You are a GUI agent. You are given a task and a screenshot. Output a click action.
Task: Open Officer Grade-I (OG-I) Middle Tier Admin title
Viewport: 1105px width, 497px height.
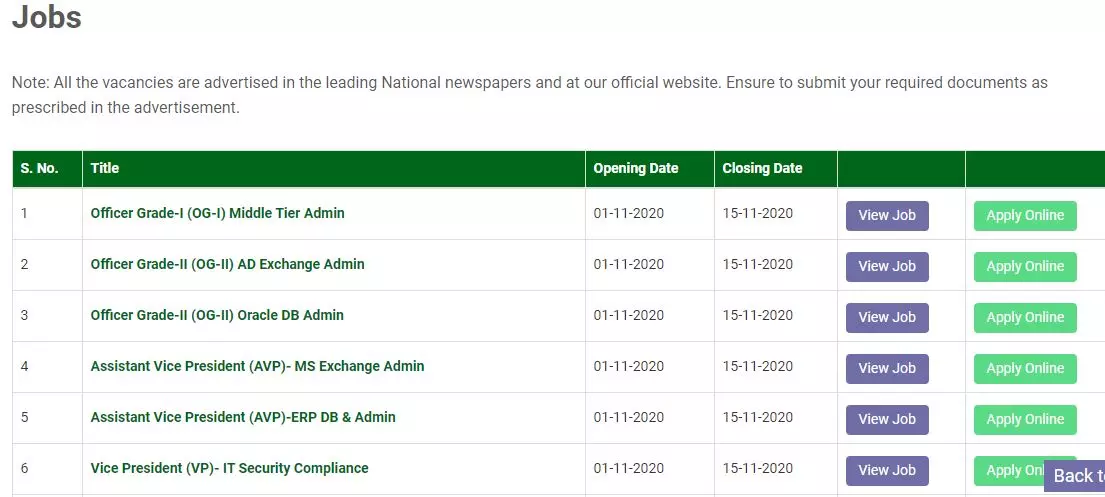[217, 213]
